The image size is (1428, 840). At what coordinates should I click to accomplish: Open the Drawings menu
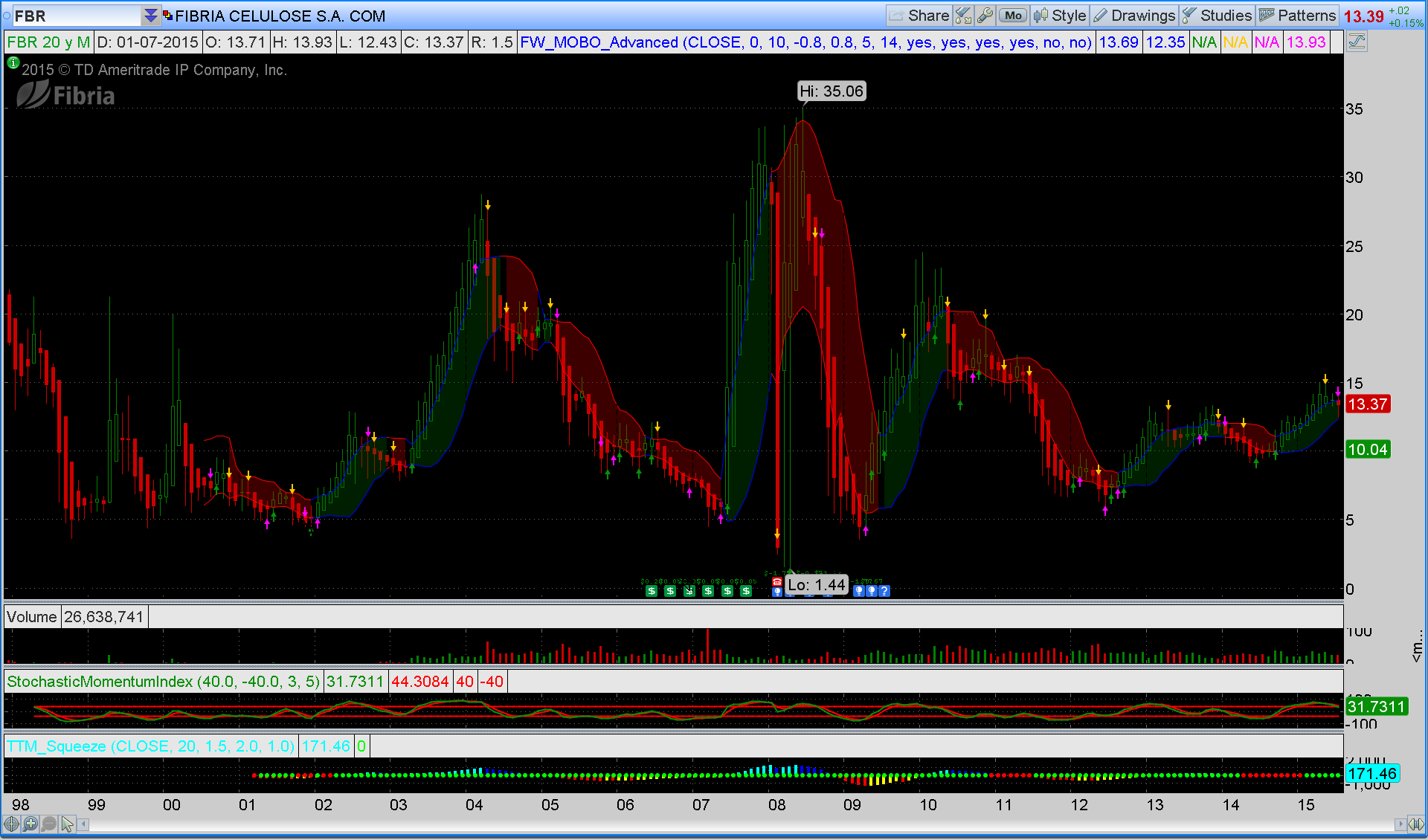1135,16
